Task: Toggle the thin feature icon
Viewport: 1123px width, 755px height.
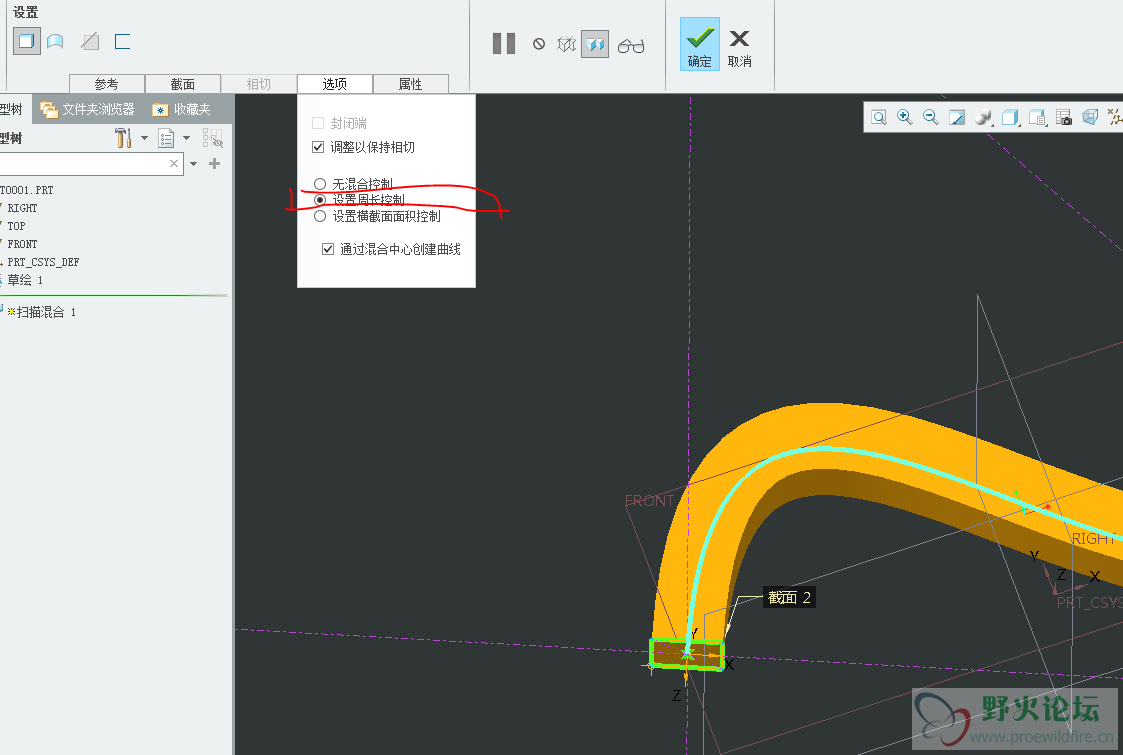Action: (x=122, y=42)
